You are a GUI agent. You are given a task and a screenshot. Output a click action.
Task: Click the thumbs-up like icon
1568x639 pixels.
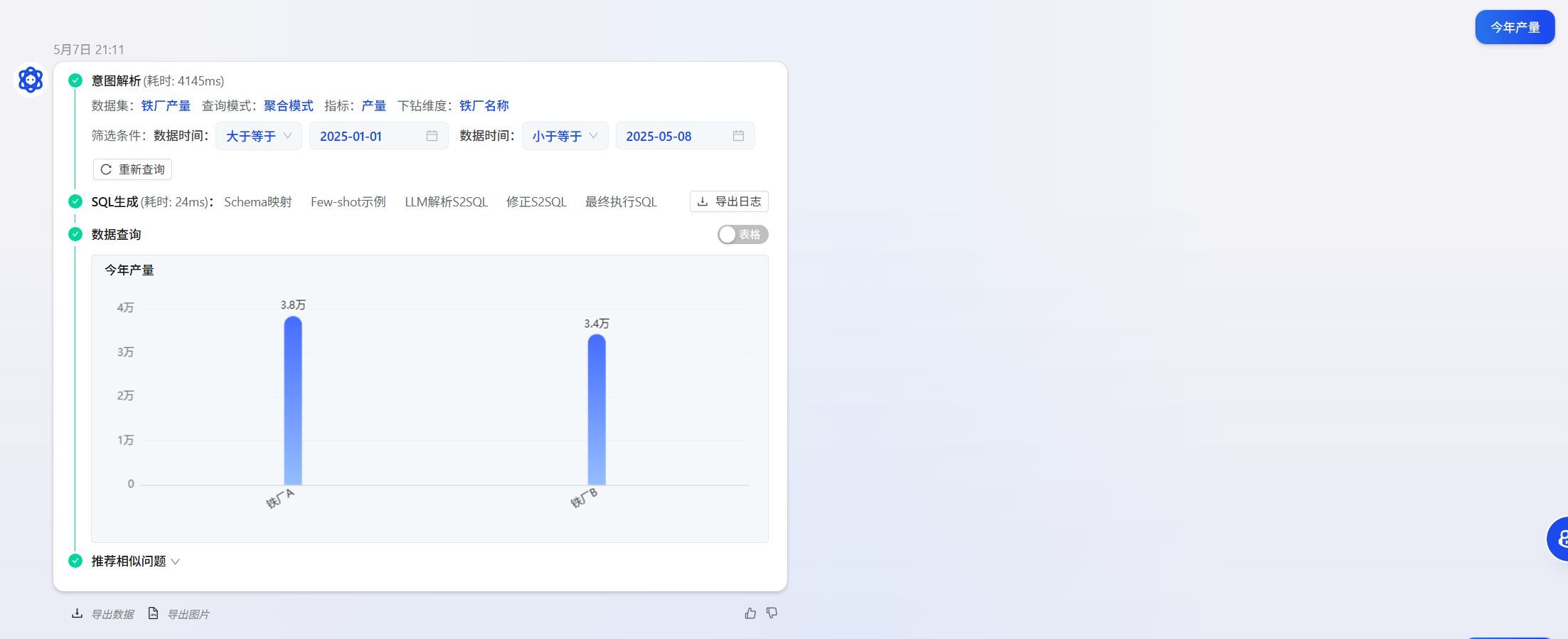(x=750, y=613)
